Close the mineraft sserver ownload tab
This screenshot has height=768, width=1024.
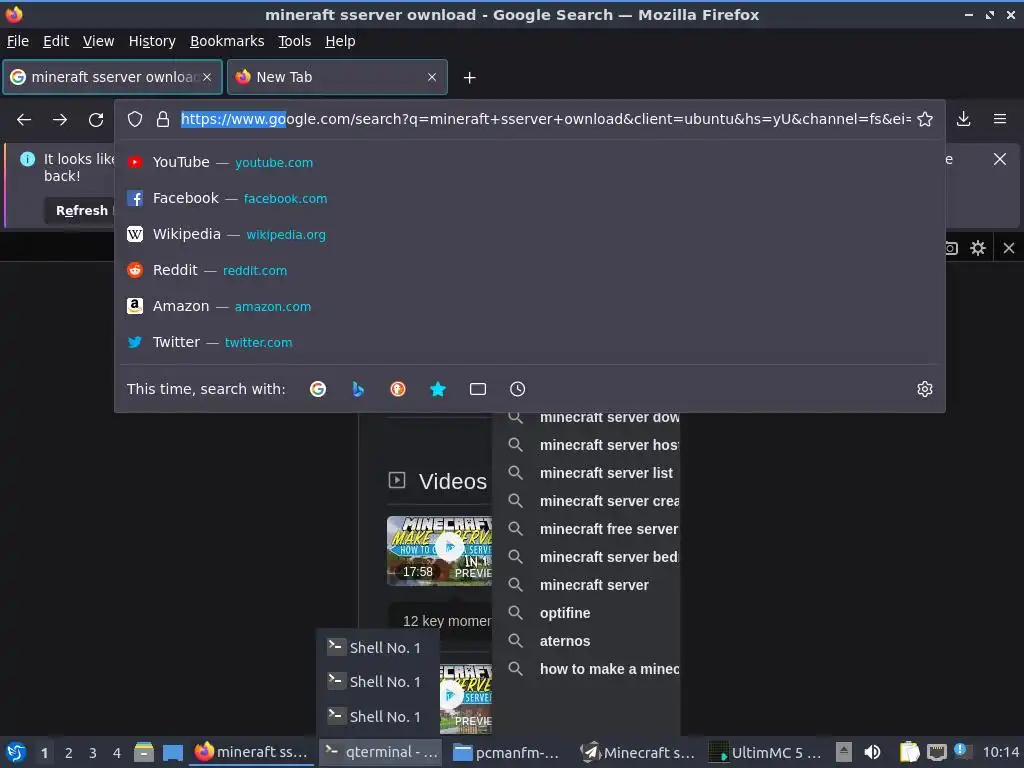[207, 77]
